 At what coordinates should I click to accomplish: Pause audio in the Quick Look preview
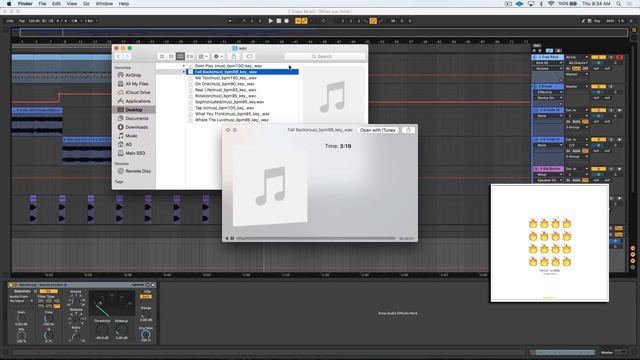pyautogui.click(x=232, y=238)
